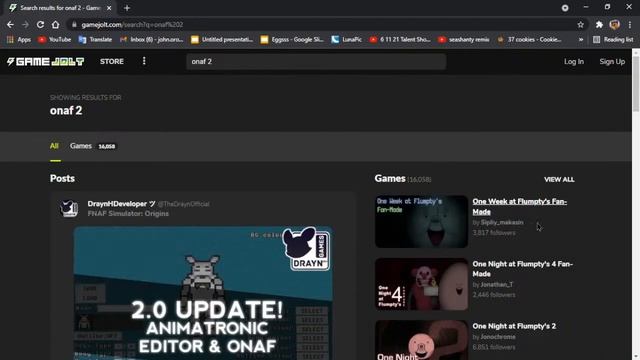The image size is (640, 360).
Task: View site info via the lock icon
Action: tap(74, 25)
